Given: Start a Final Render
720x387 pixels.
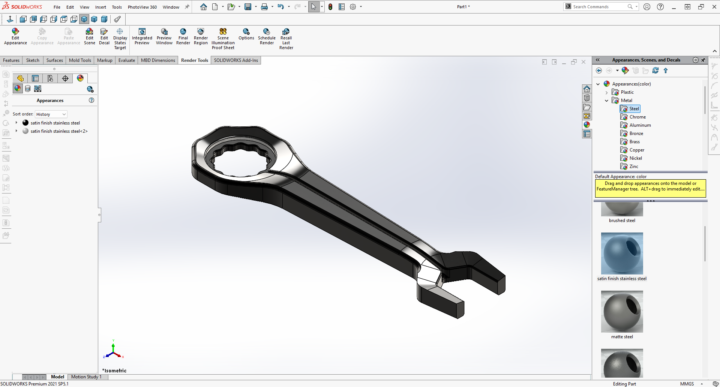Looking at the screenshot, I should 183,36.
